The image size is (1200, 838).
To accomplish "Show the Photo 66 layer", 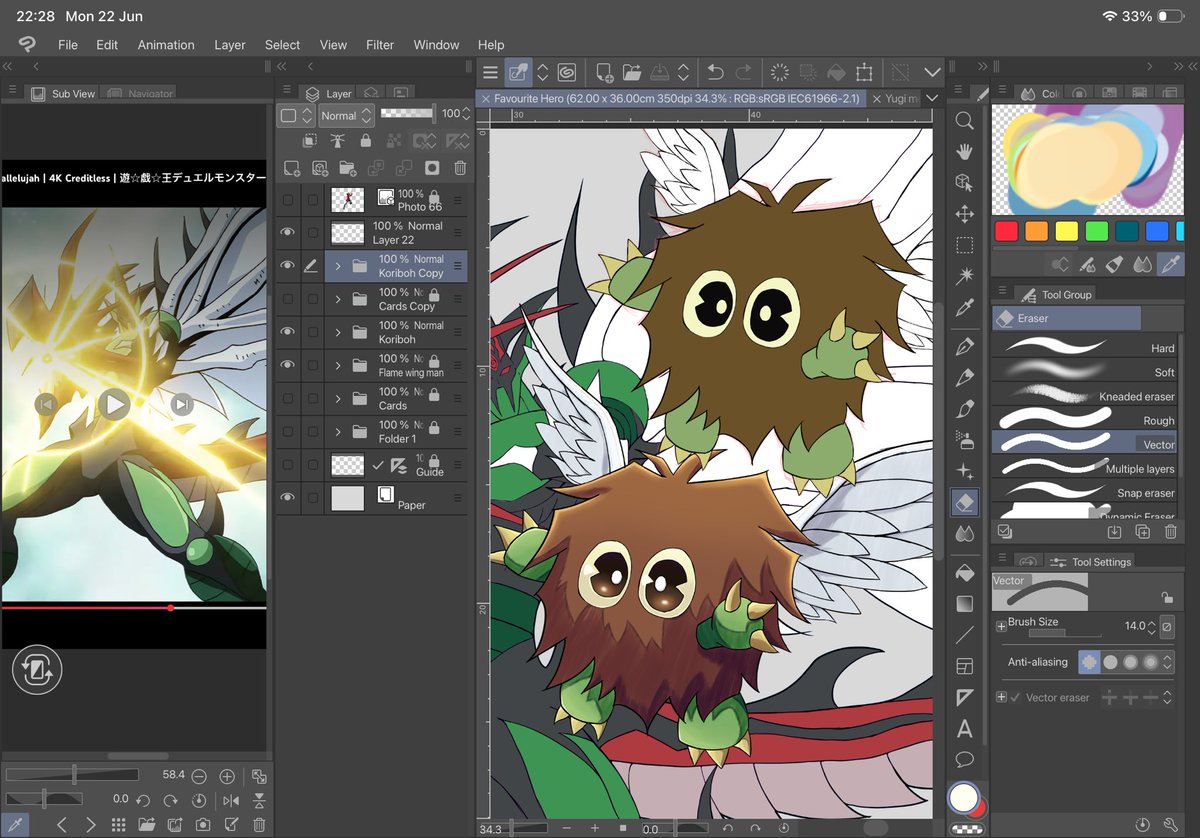I will (288, 200).
